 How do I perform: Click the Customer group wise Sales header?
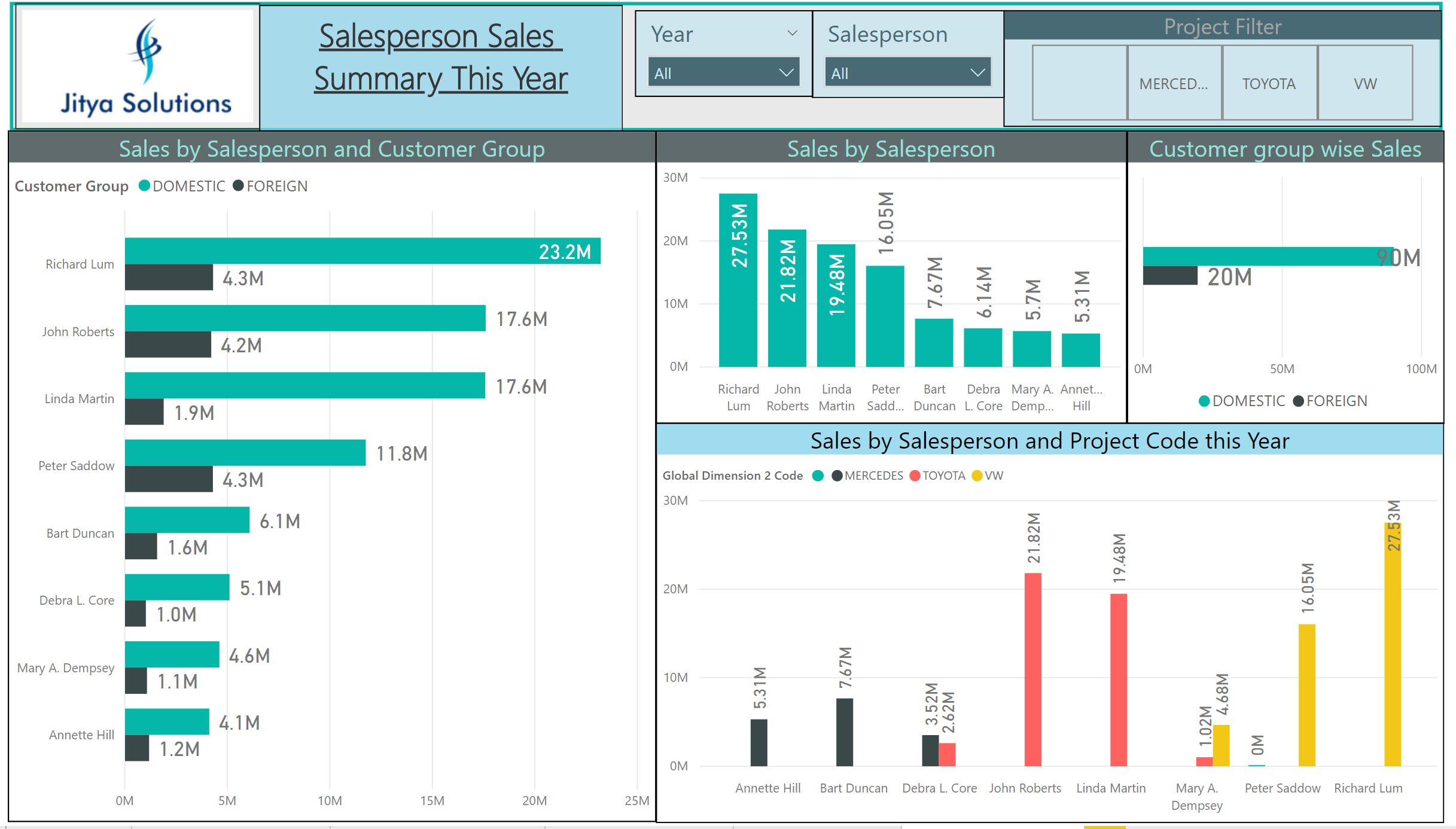click(x=1286, y=148)
